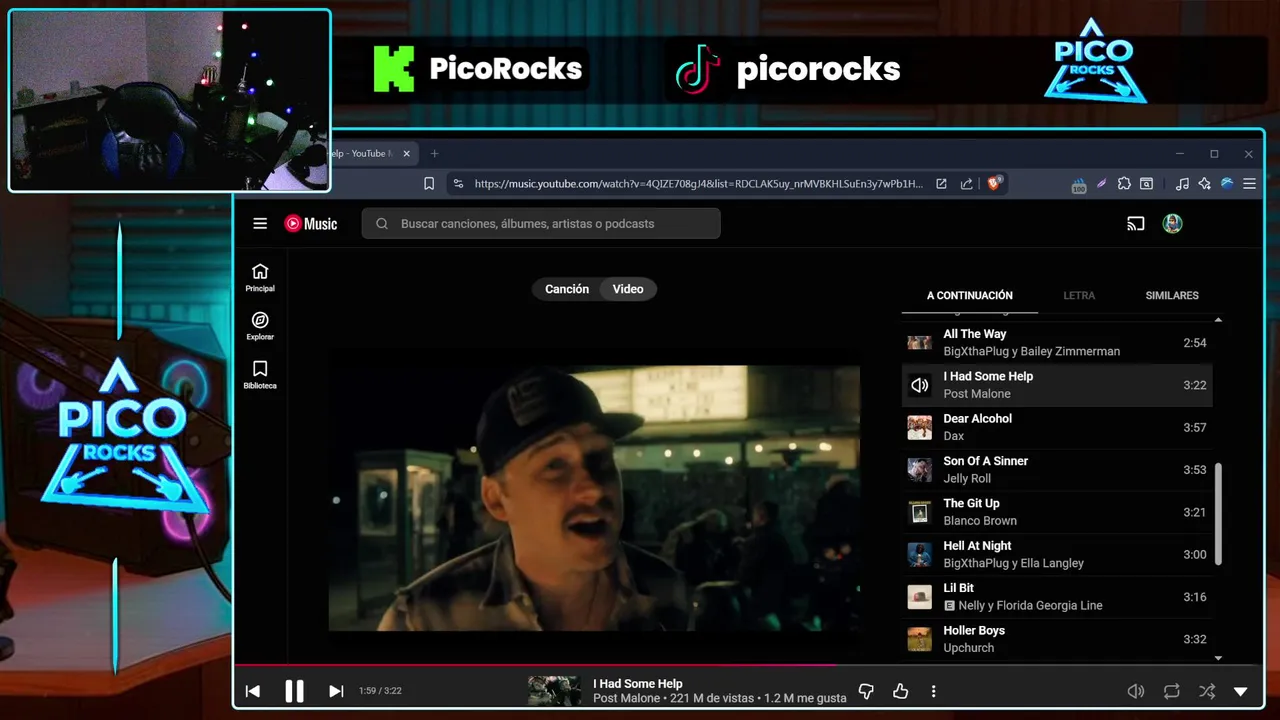
Task: Click the browser URL address bar
Action: [698, 184]
